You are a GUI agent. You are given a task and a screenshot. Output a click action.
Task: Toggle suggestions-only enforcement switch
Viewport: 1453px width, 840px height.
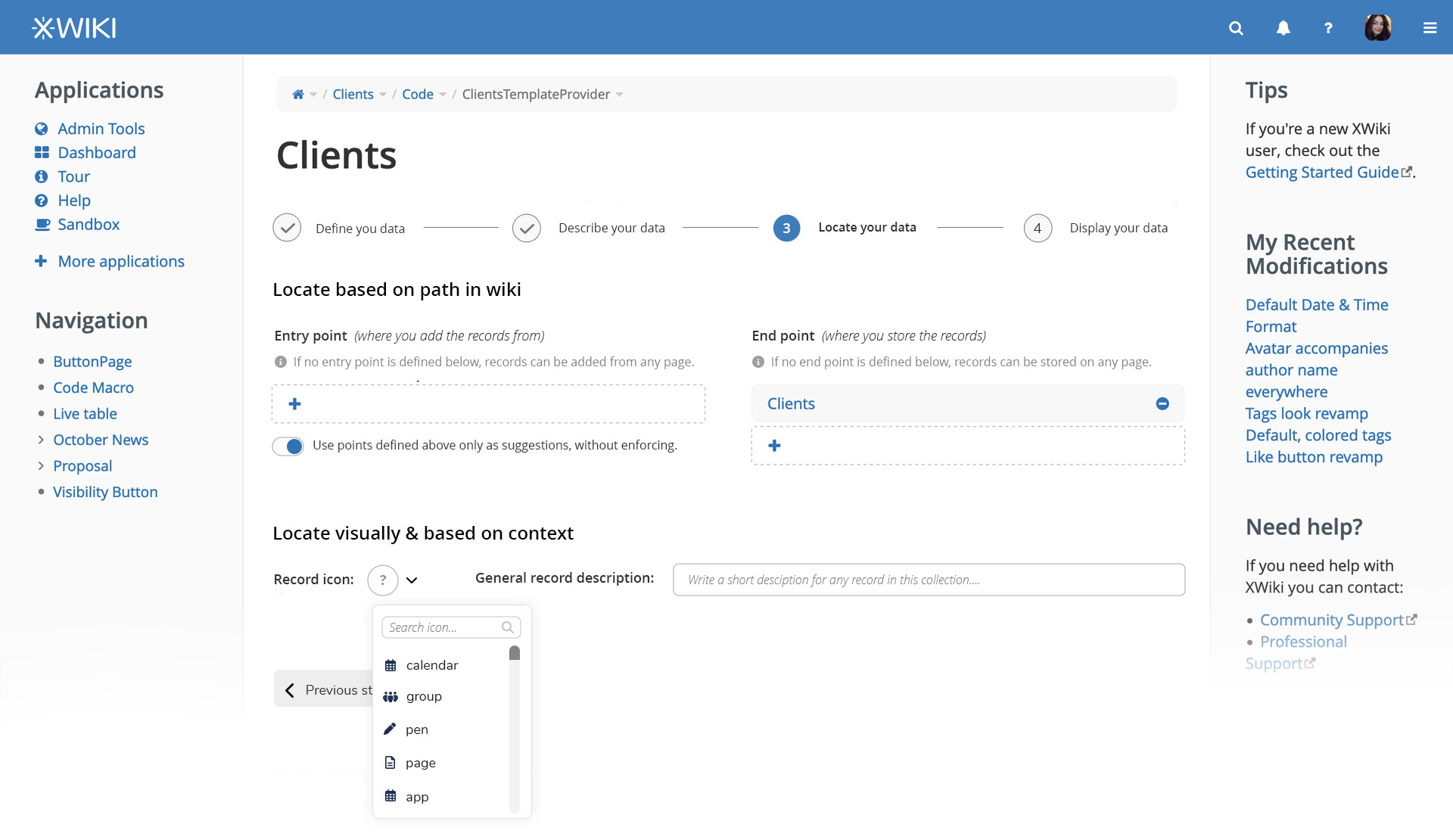tap(288, 446)
